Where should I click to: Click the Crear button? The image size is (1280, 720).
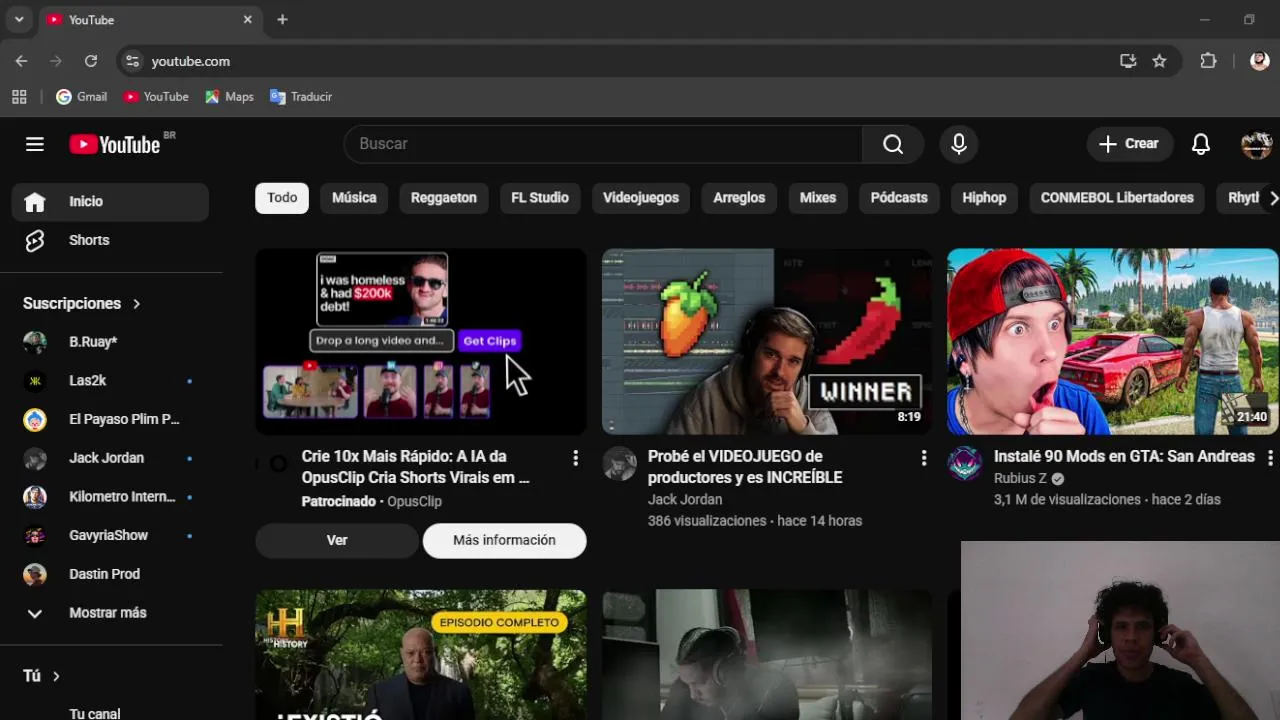pos(1129,144)
